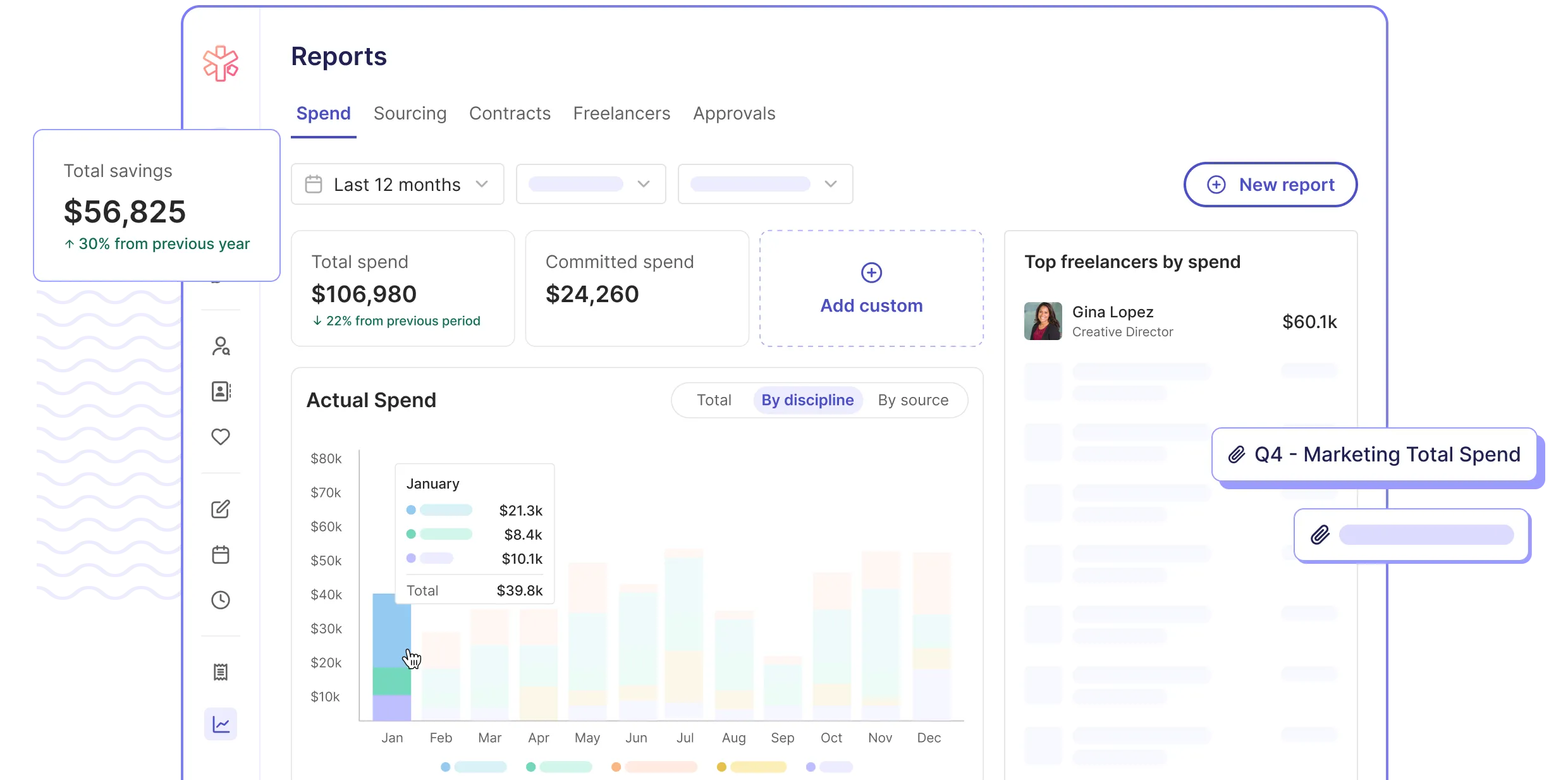The image size is (1568, 780).
Task: Open the favorites heart sidebar icon
Action: click(x=221, y=437)
